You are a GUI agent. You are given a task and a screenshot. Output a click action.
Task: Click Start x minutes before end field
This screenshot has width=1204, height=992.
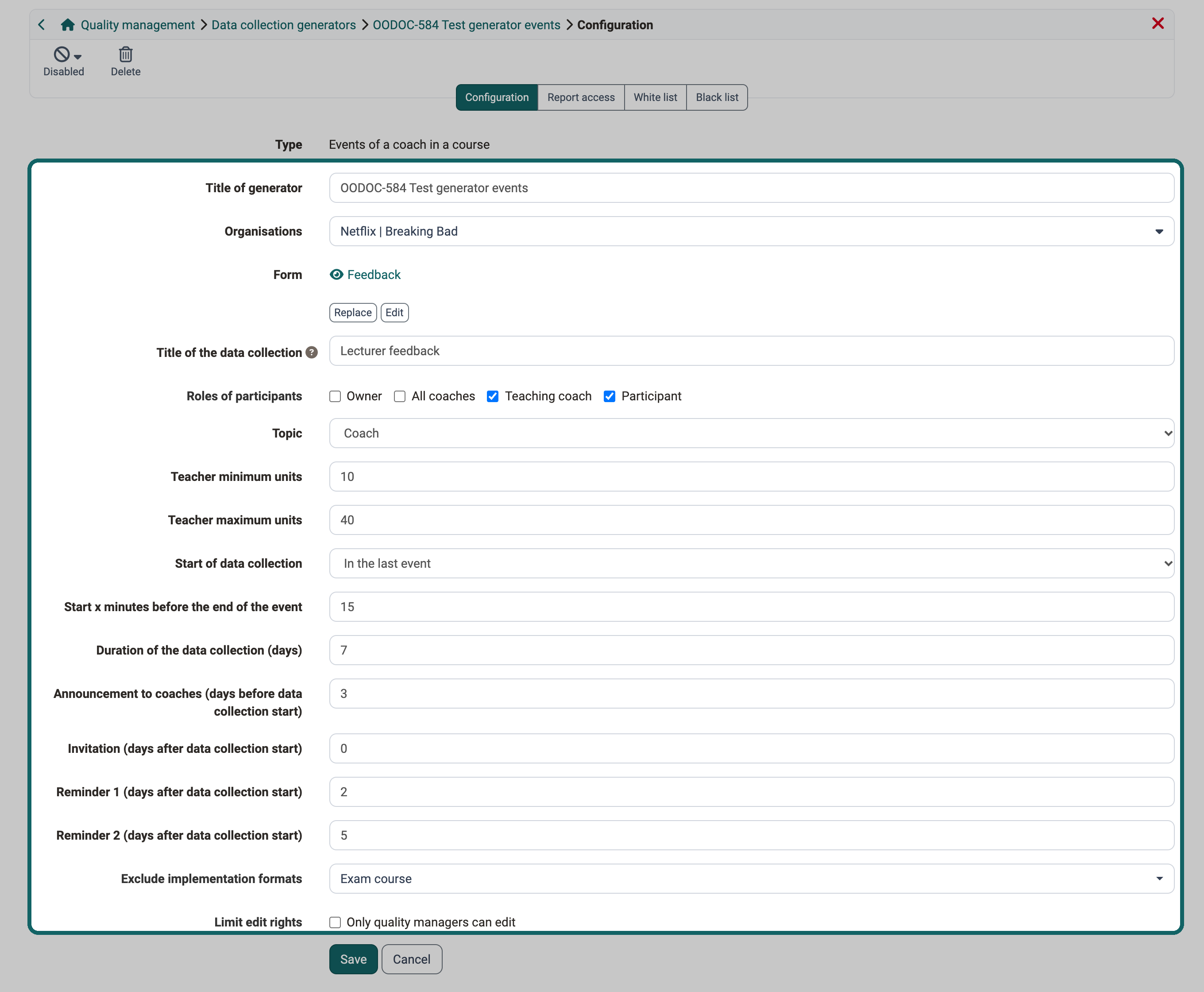[x=752, y=607]
